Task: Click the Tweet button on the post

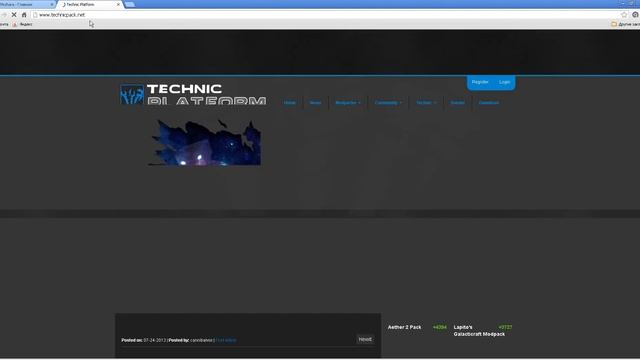Action: [x=365, y=339]
